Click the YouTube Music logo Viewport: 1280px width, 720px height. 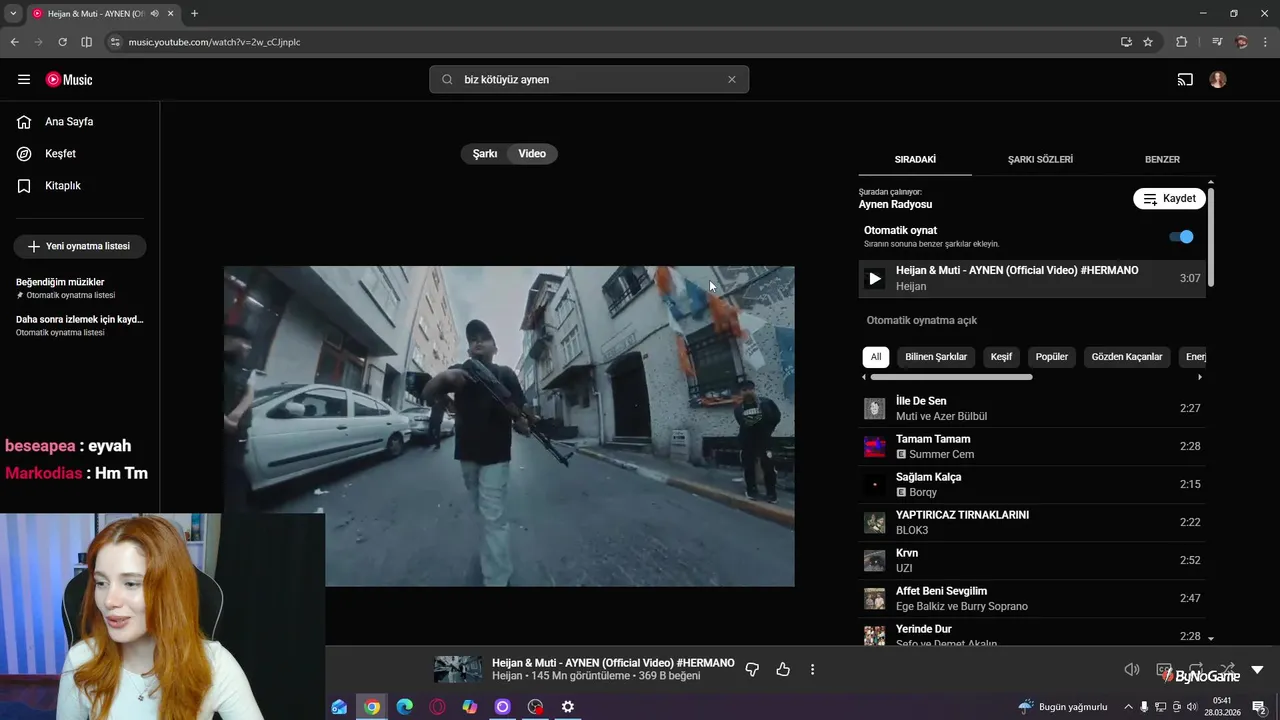[69, 79]
